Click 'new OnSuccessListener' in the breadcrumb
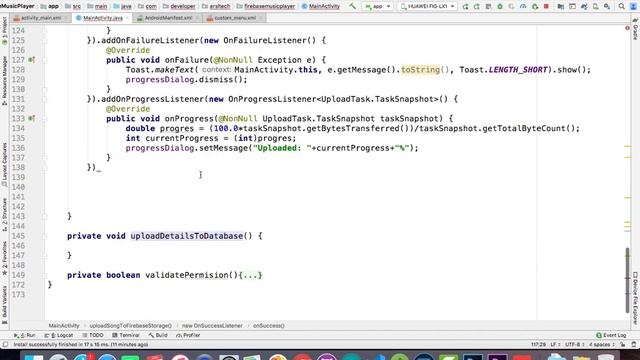 point(212,326)
